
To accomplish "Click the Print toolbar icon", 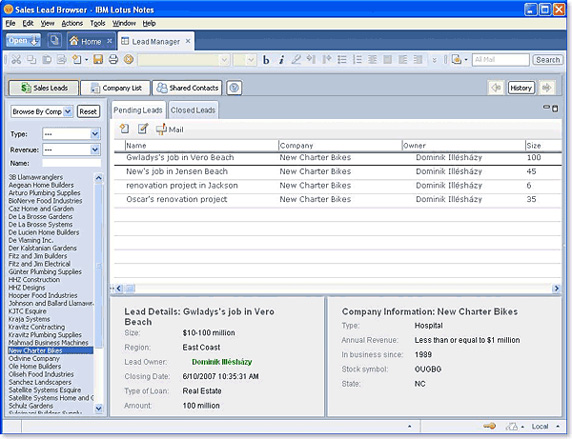I will 113,59.
